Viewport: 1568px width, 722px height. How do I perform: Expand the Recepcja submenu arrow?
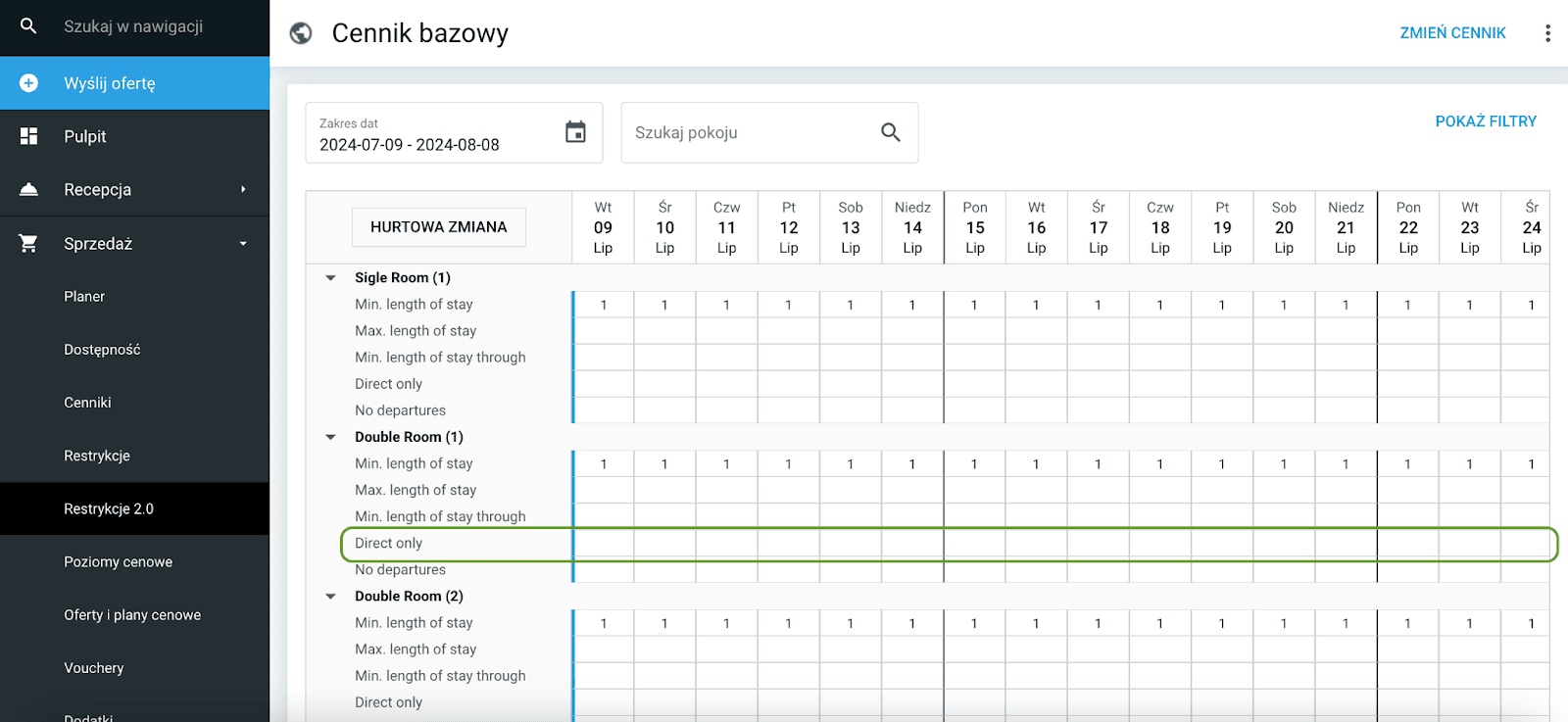[243, 189]
